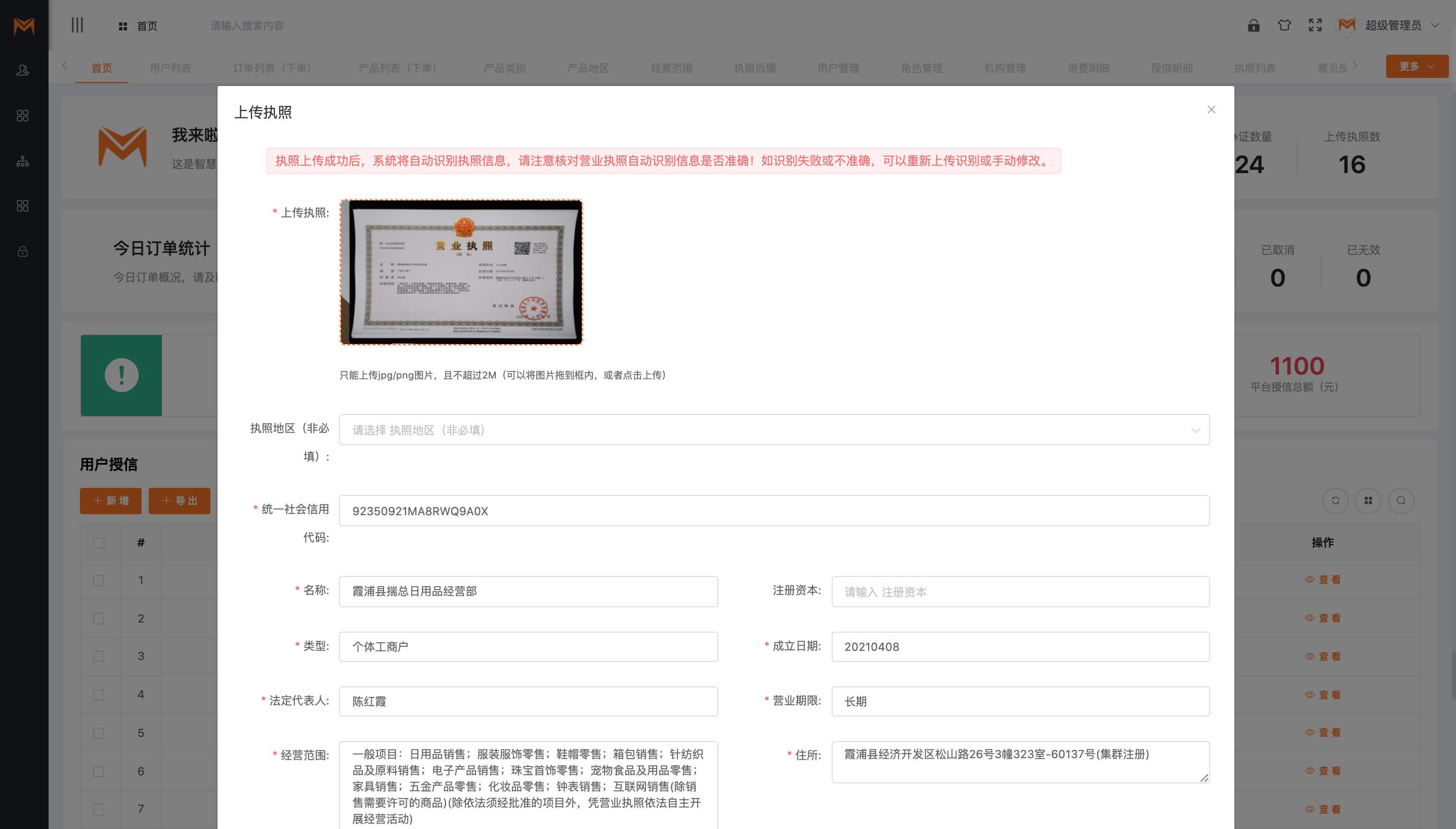The height and width of the screenshot is (829, 1456).
Task: Expand the 超级管理员 user menu
Action: [1393, 26]
